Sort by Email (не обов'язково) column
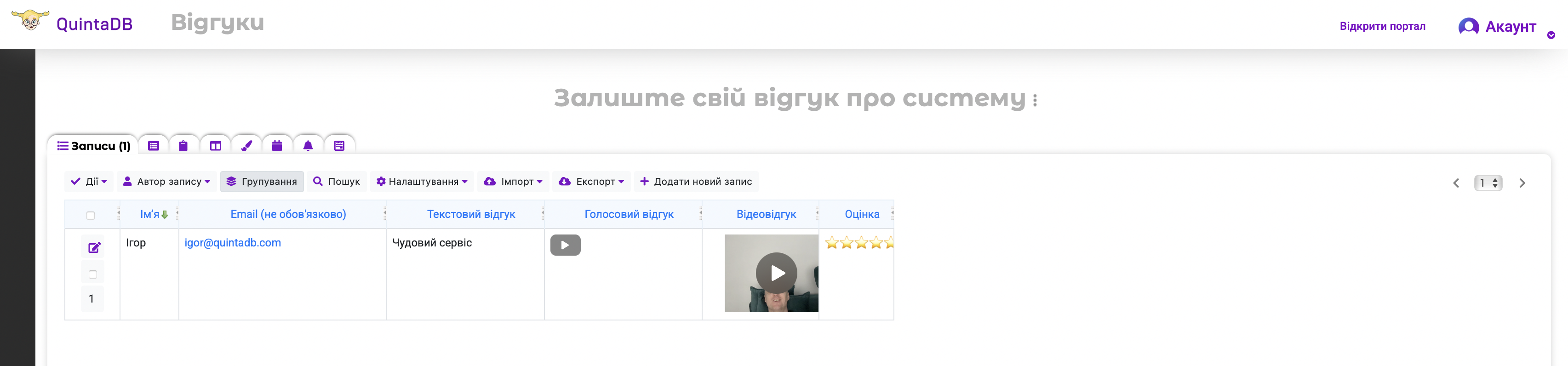Viewport: 1568px width, 366px height. 288,214
